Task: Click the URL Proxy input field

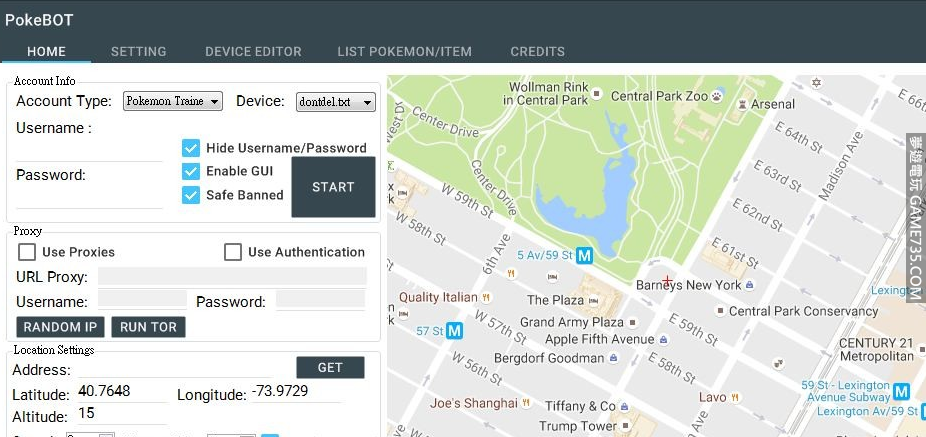Action: (232, 276)
